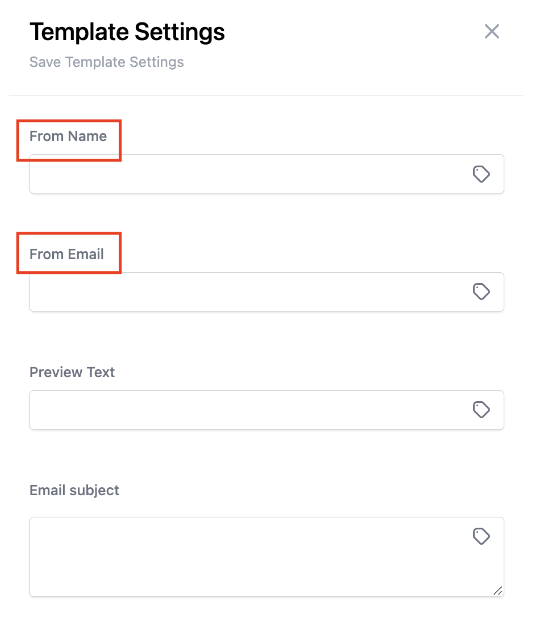534x618 pixels.
Task: Open merge tags for Preview Text
Action: pyautogui.click(x=481, y=410)
